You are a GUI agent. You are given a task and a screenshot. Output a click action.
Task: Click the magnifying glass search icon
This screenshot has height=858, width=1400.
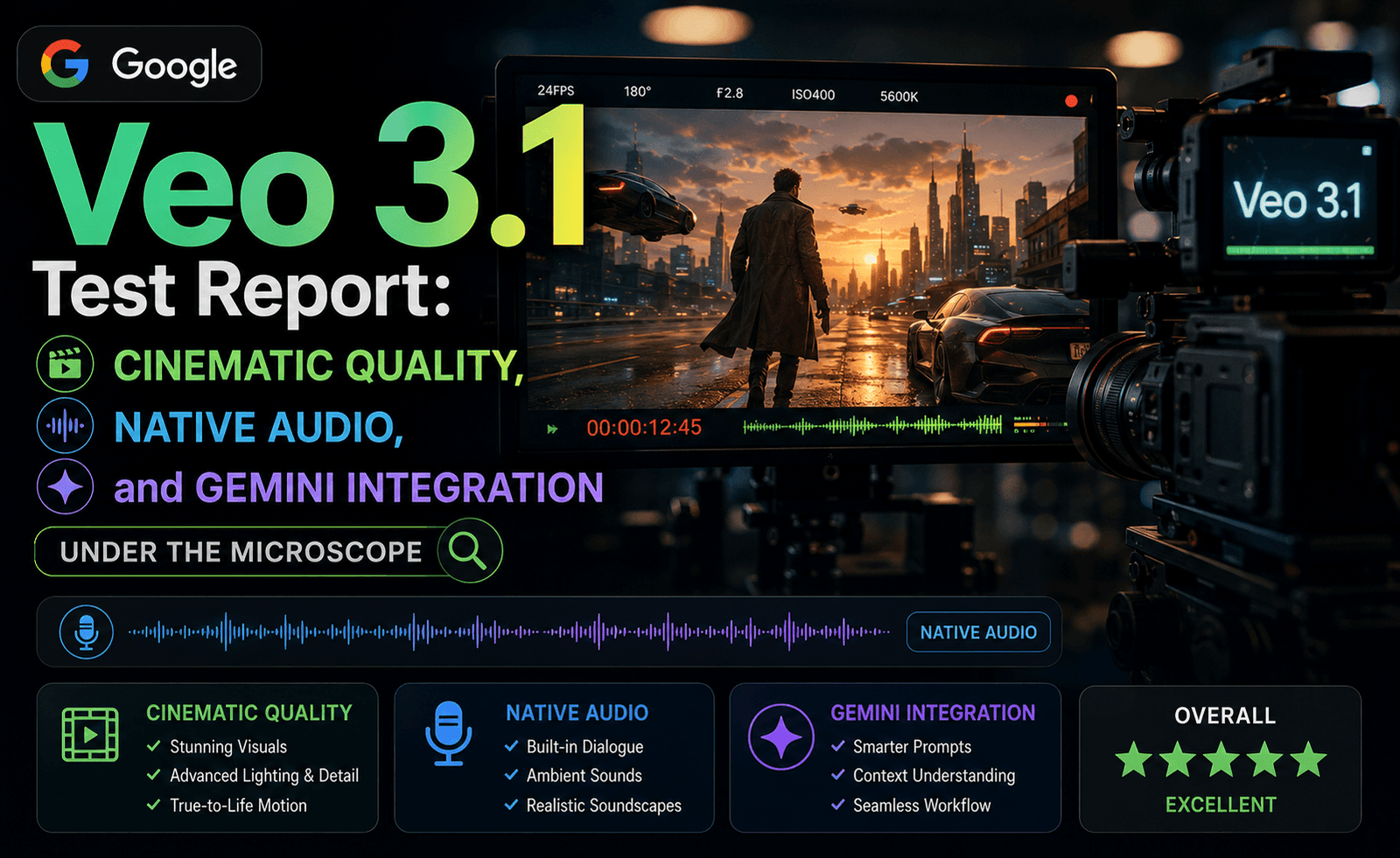point(468,551)
